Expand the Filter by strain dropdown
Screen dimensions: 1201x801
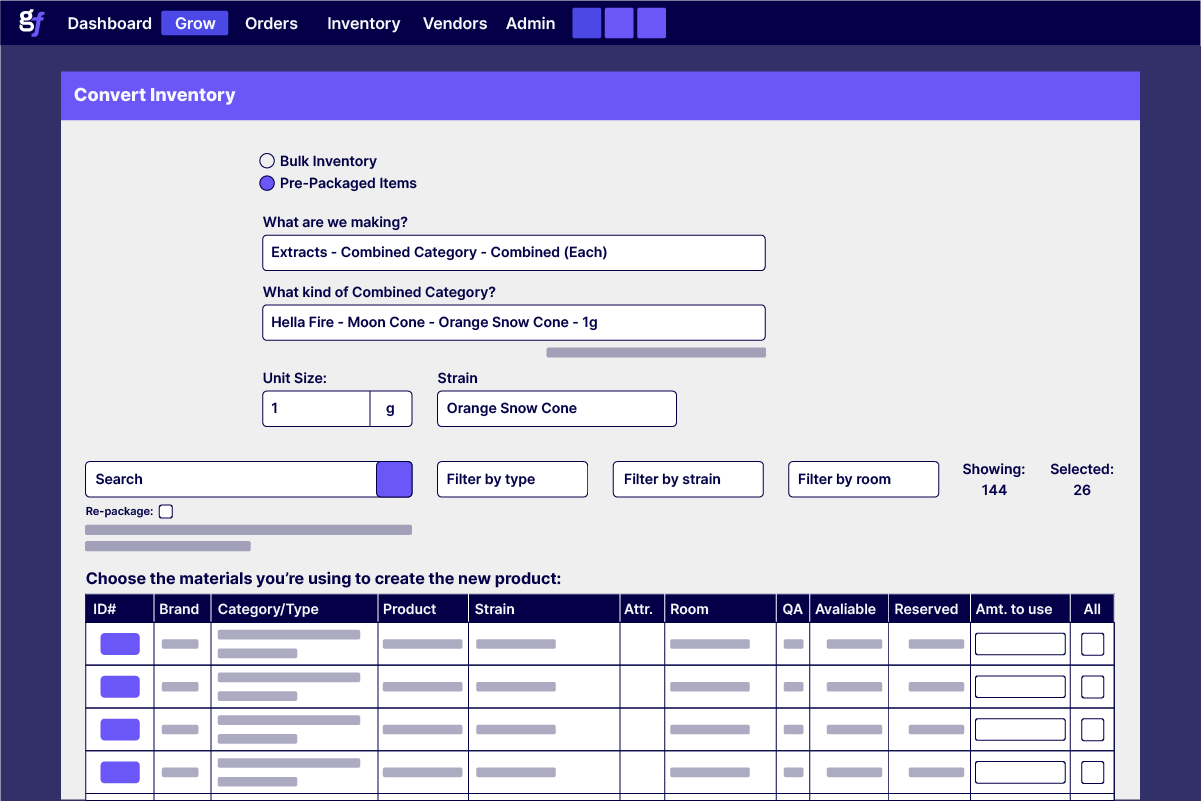(x=688, y=479)
